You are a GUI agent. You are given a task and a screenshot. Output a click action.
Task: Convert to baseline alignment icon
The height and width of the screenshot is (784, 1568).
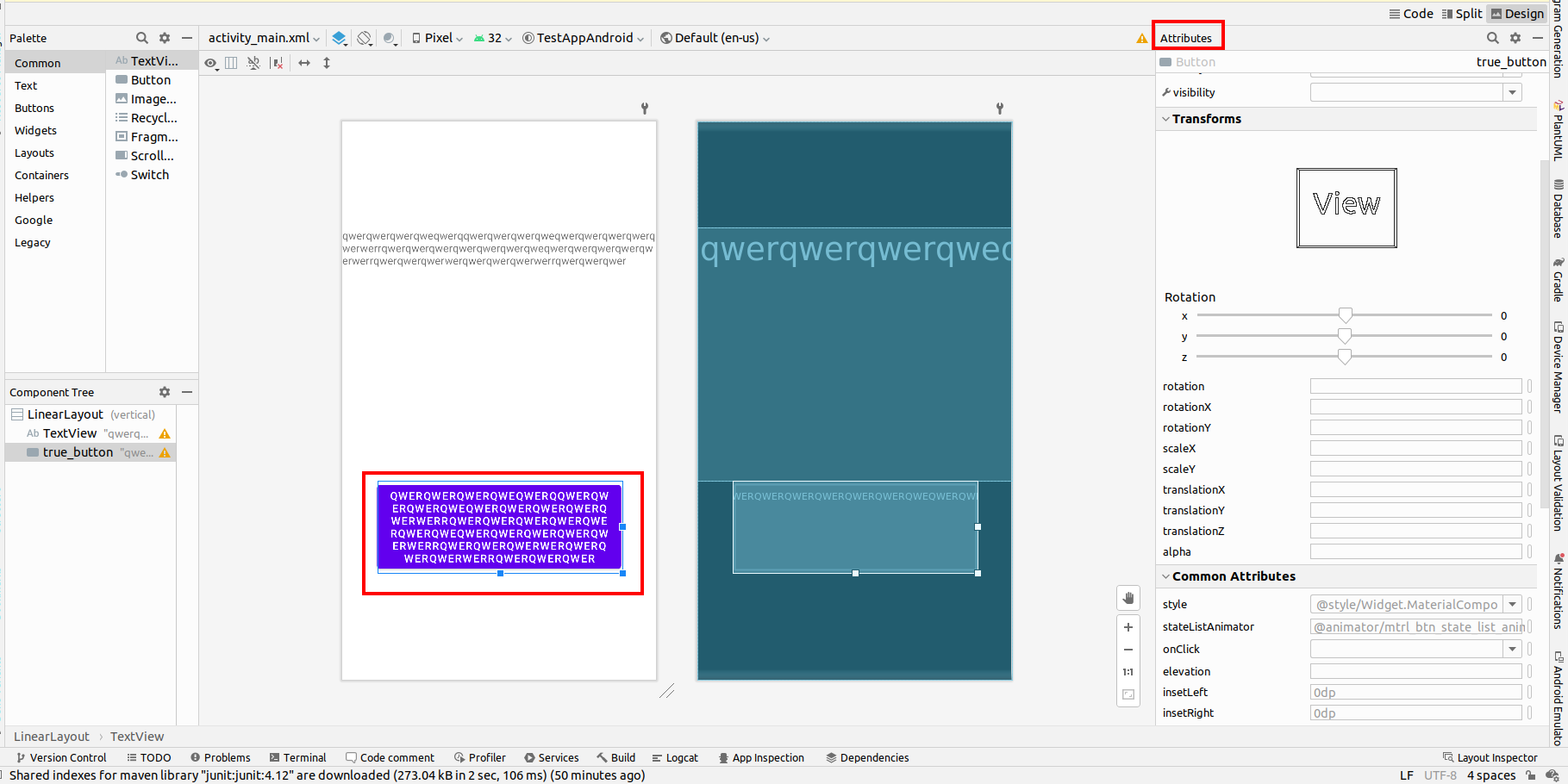[x=253, y=63]
